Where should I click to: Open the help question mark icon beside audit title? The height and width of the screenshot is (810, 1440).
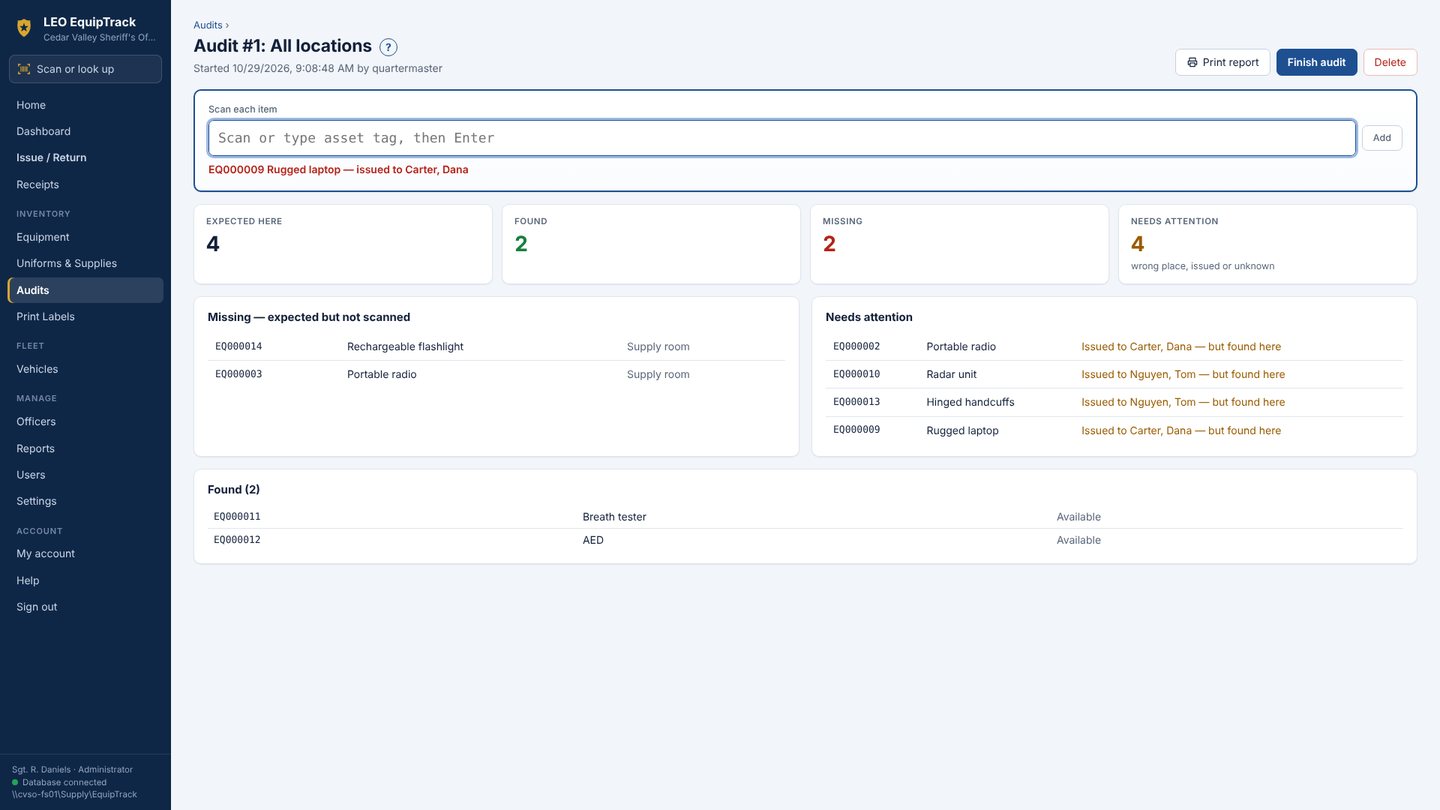click(x=388, y=47)
